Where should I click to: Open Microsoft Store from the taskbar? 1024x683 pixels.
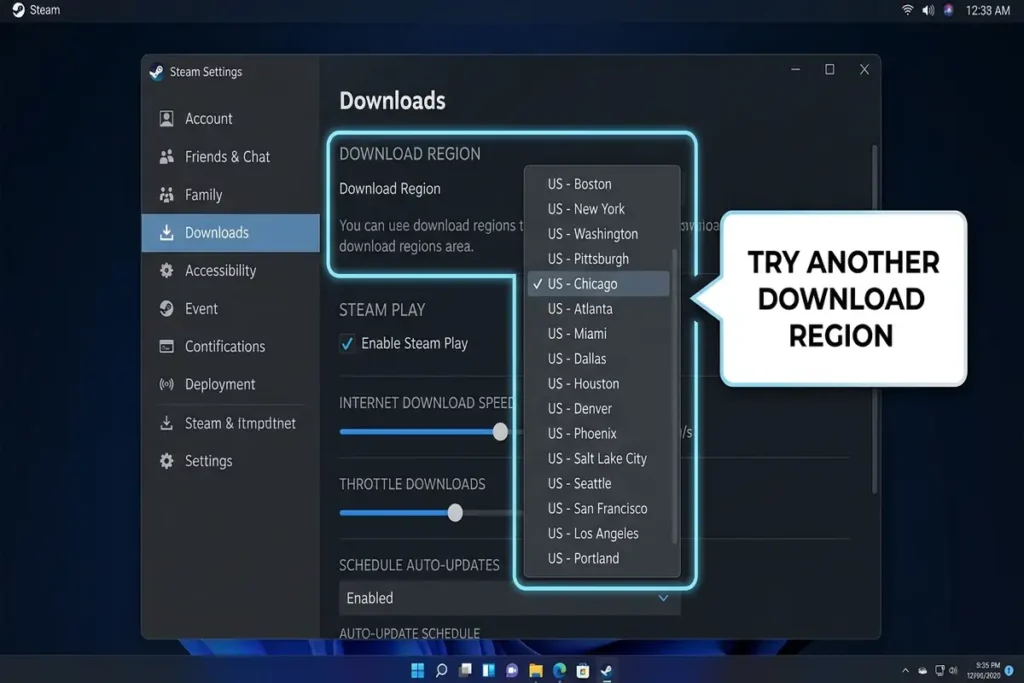pyautogui.click(x=583, y=671)
